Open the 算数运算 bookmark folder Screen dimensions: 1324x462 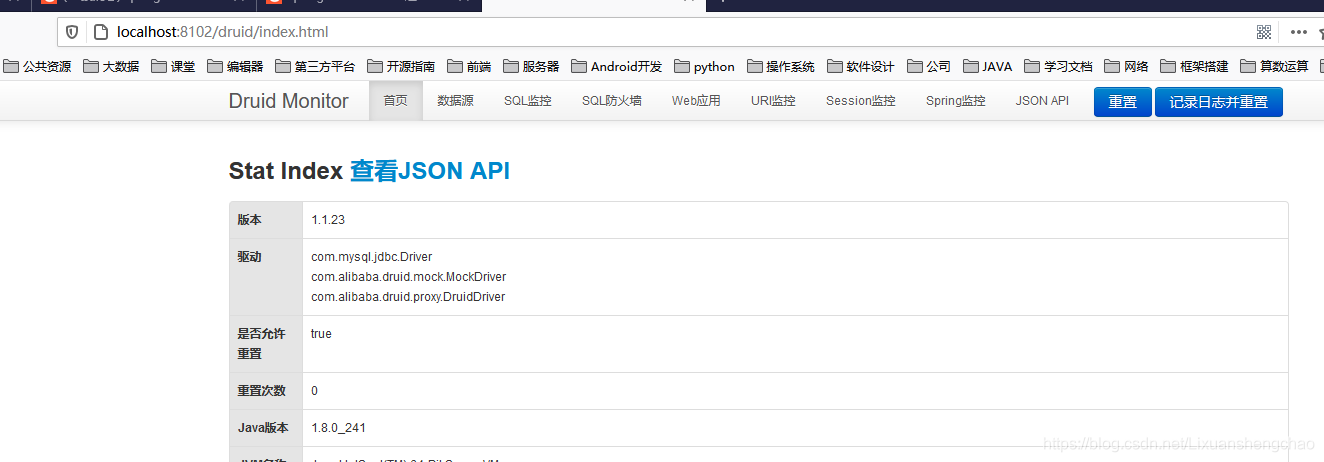1274,67
